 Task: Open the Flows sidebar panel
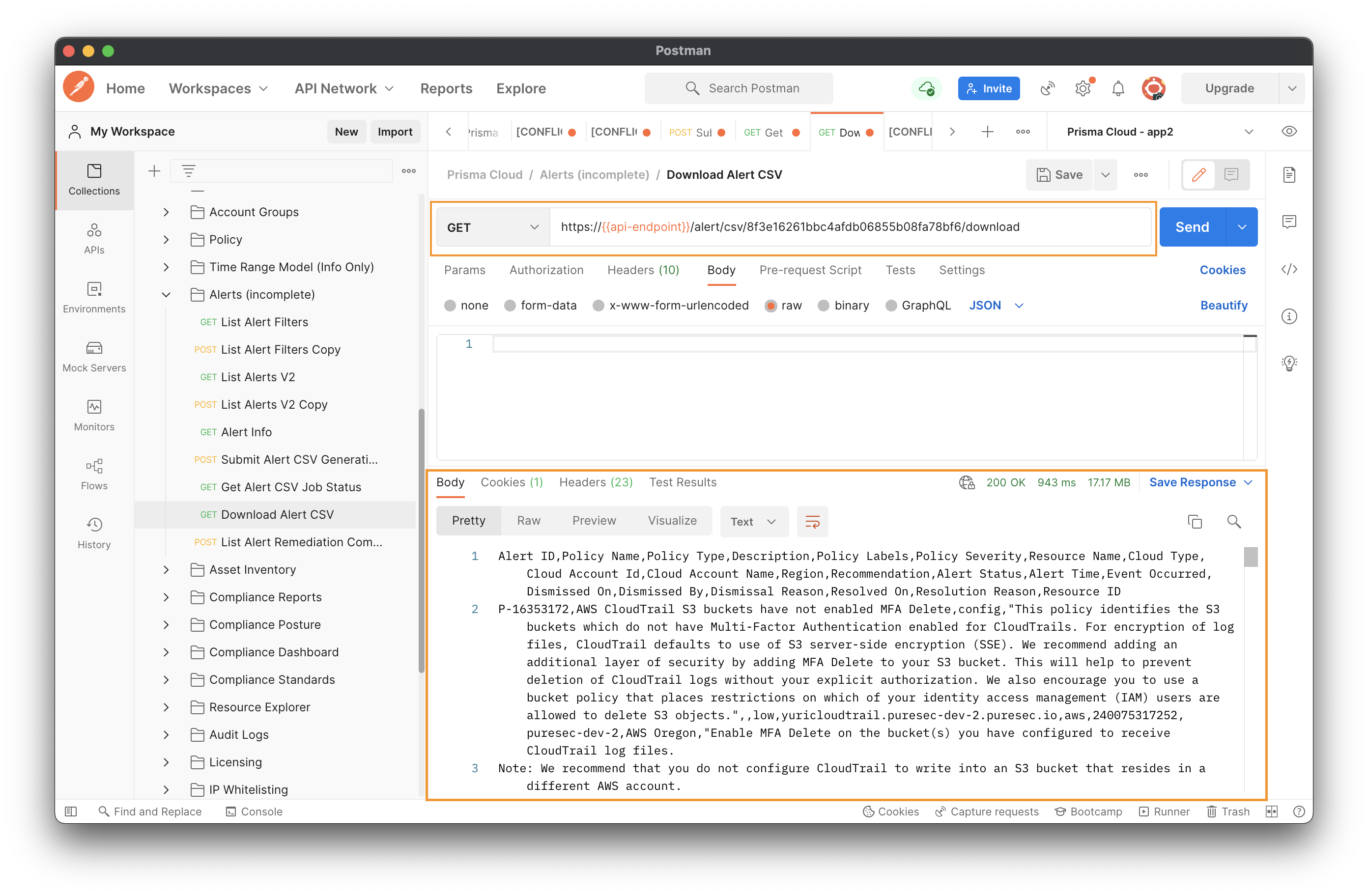point(94,474)
